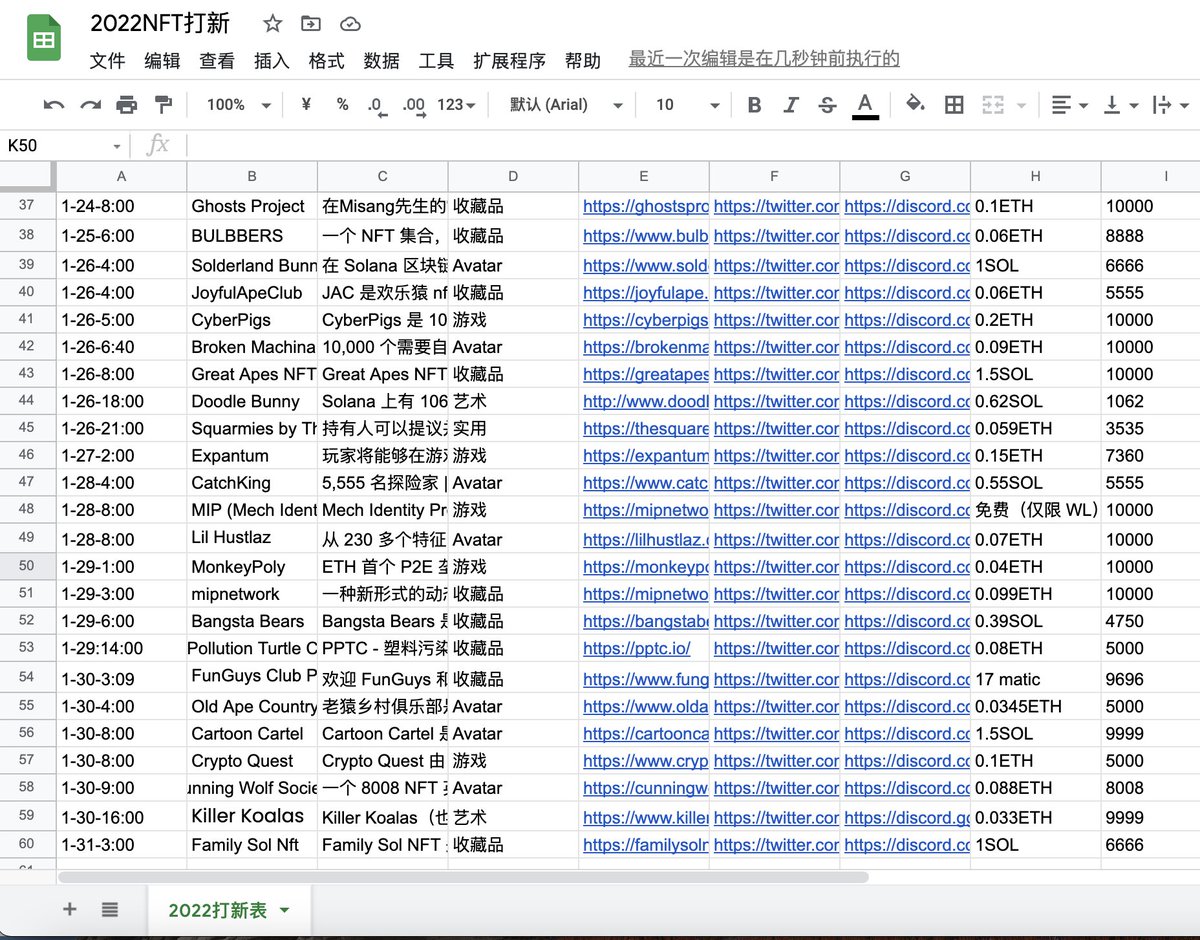
Task: Open Twitter link in CyberPigs row
Action: coord(776,320)
